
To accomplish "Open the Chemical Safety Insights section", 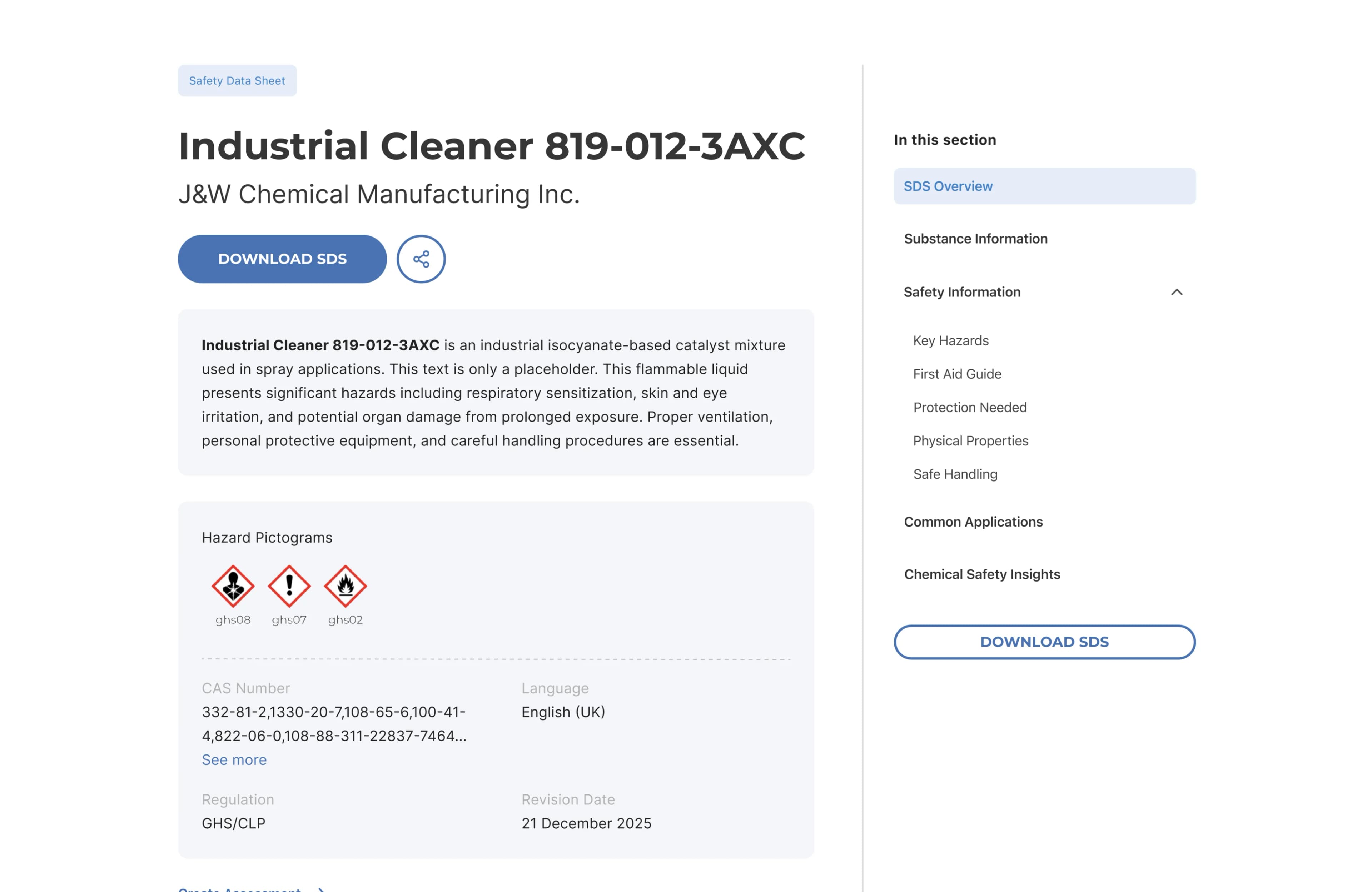I will tap(982, 574).
